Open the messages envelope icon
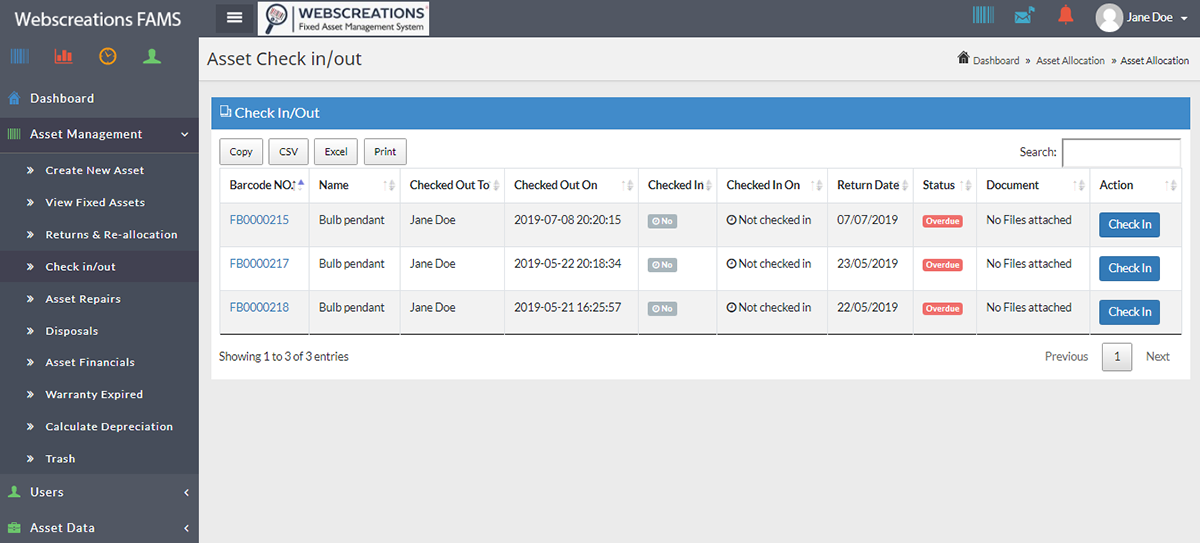 coord(1024,15)
